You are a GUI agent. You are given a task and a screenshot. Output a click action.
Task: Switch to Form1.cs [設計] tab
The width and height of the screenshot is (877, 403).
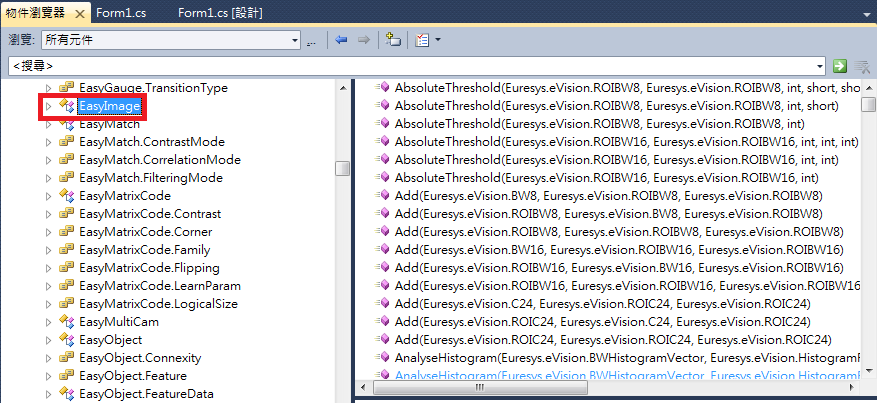(220, 13)
